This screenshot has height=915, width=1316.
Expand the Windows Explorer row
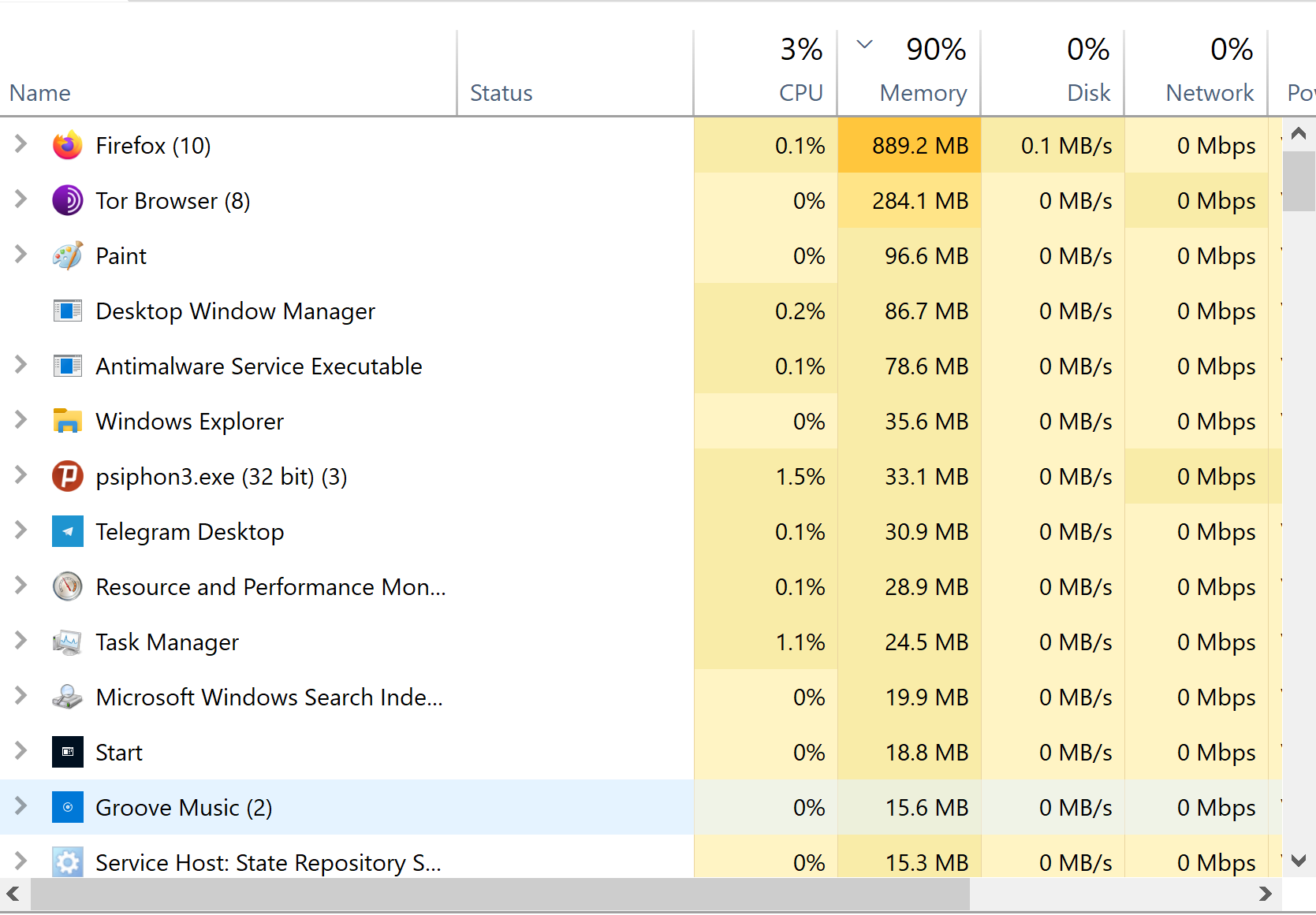pyautogui.click(x=21, y=420)
